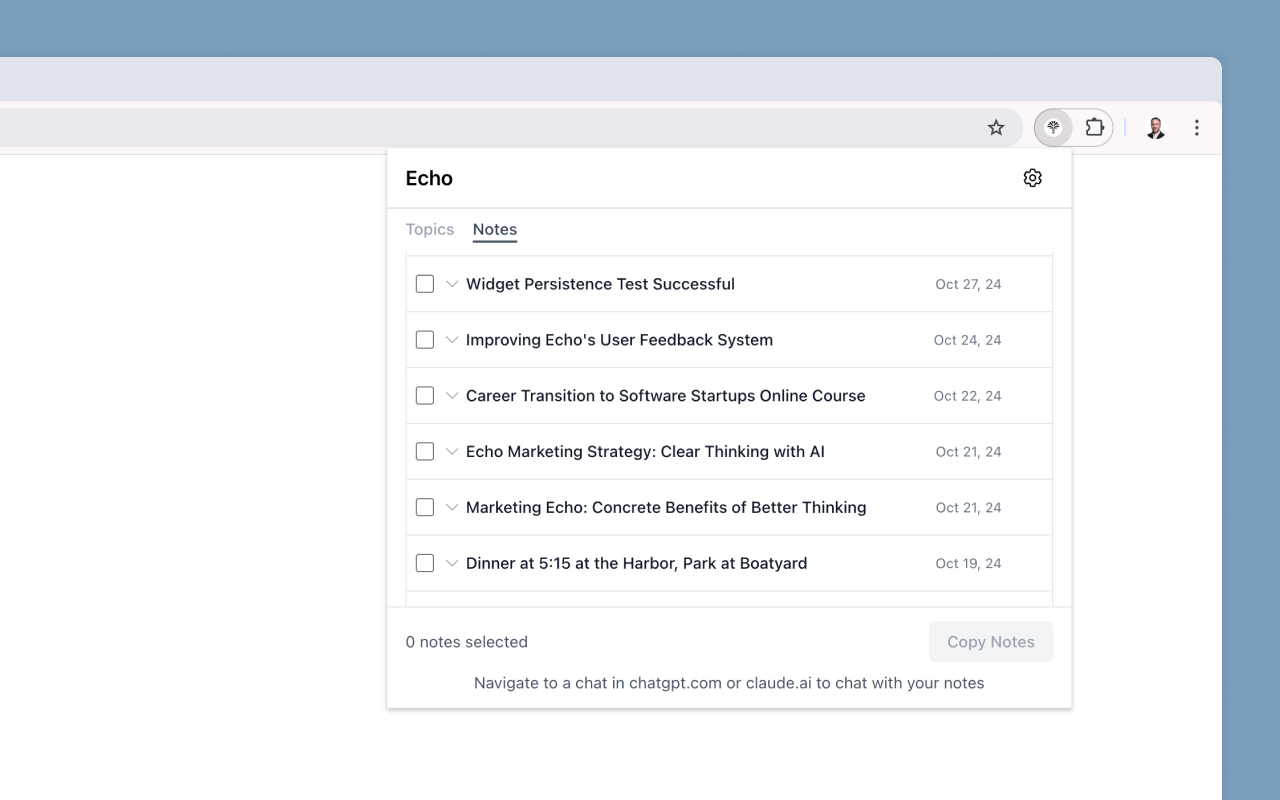Click Career Transition to Software Startups title

(666, 396)
